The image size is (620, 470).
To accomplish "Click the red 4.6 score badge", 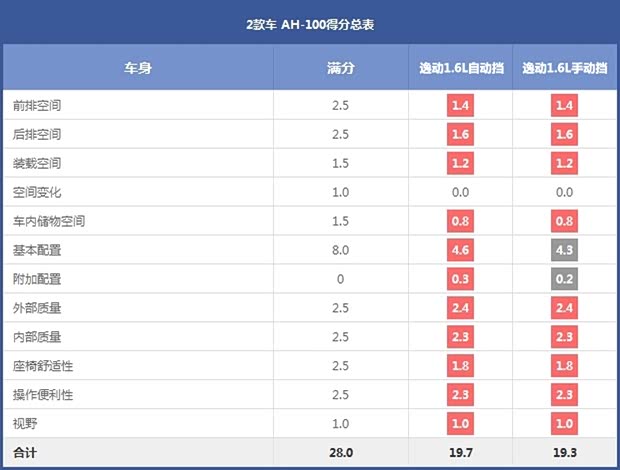I will [460, 250].
